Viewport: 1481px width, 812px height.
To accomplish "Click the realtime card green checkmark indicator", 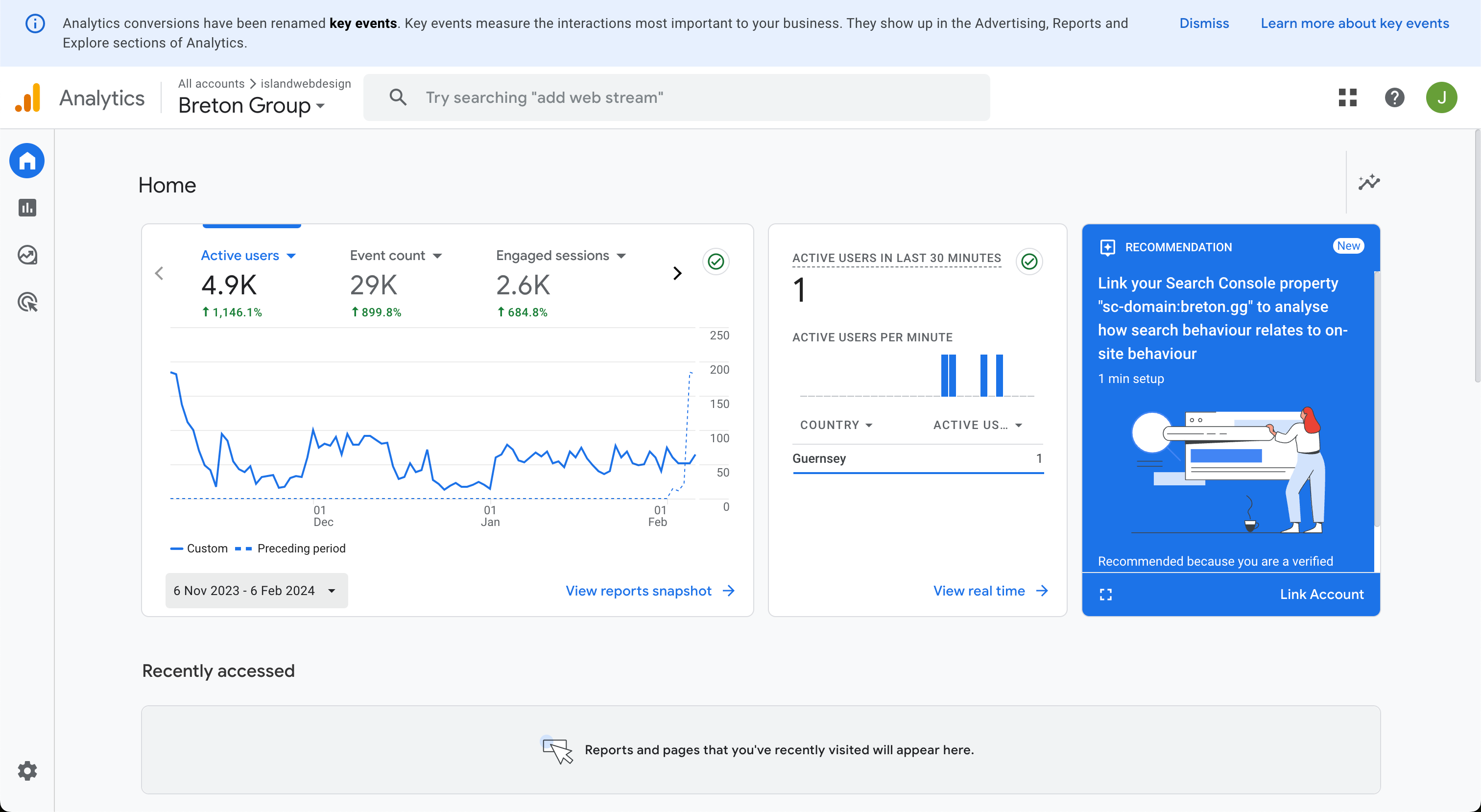I will pos(1029,262).
